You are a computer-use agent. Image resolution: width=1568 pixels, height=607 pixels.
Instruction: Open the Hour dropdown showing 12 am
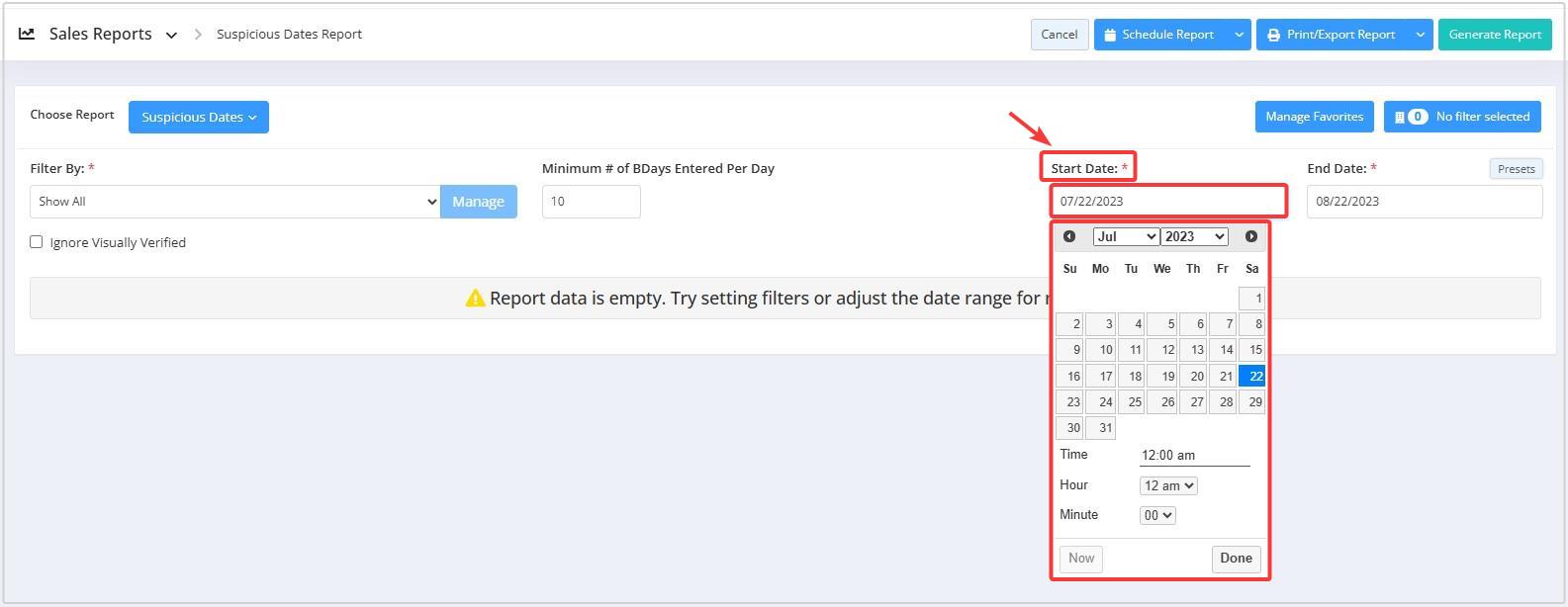(x=1168, y=485)
